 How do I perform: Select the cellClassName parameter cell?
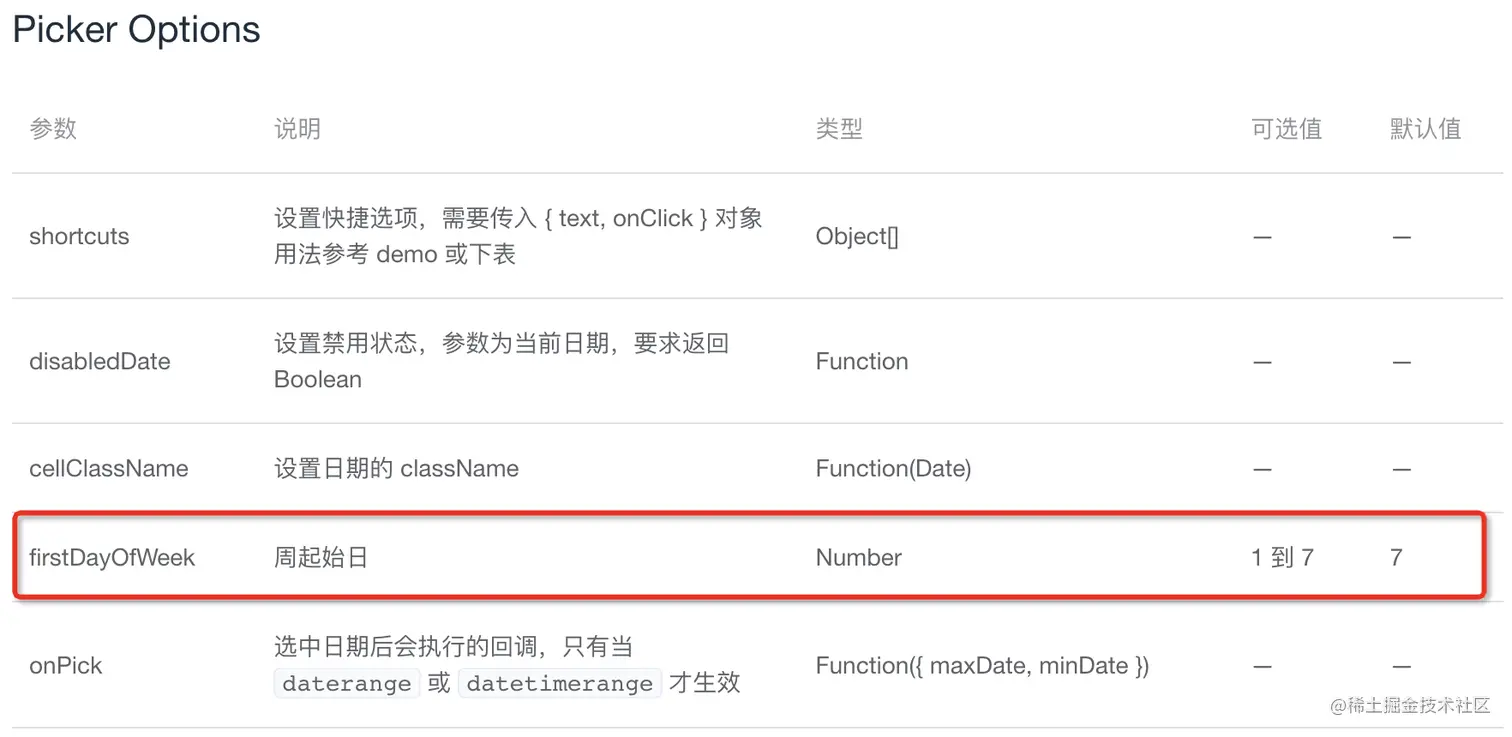click(x=109, y=468)
